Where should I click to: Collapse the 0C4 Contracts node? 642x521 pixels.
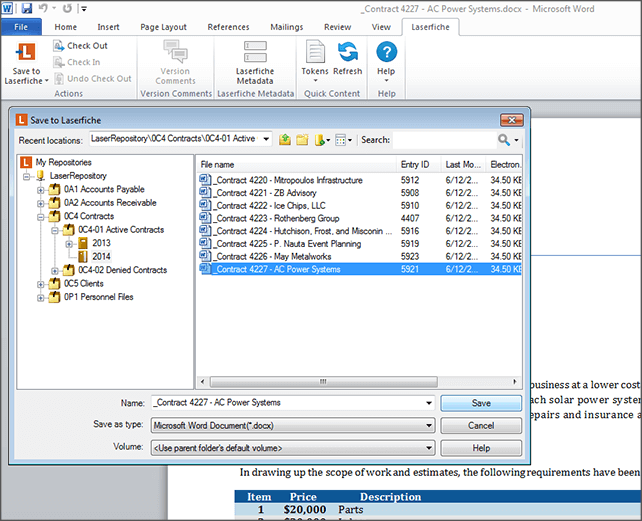coord(40,217)
